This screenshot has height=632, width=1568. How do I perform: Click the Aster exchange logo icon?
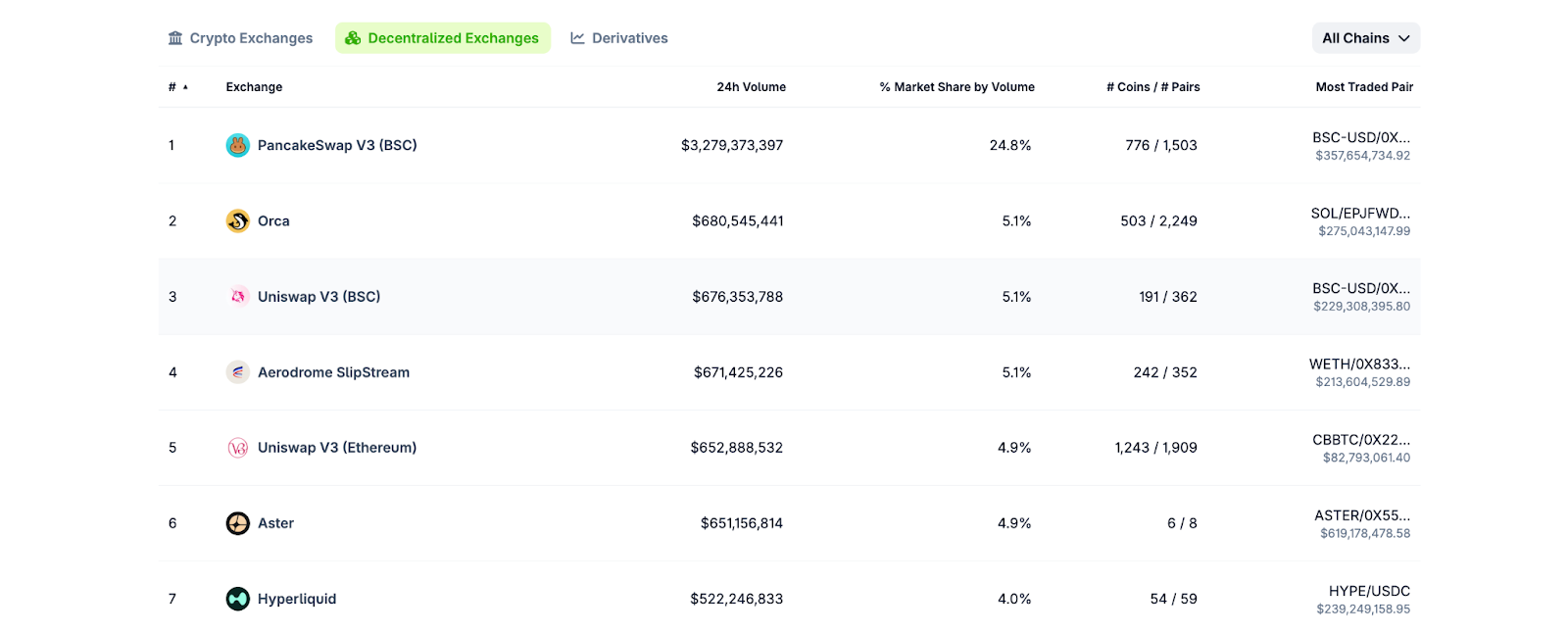237,523
